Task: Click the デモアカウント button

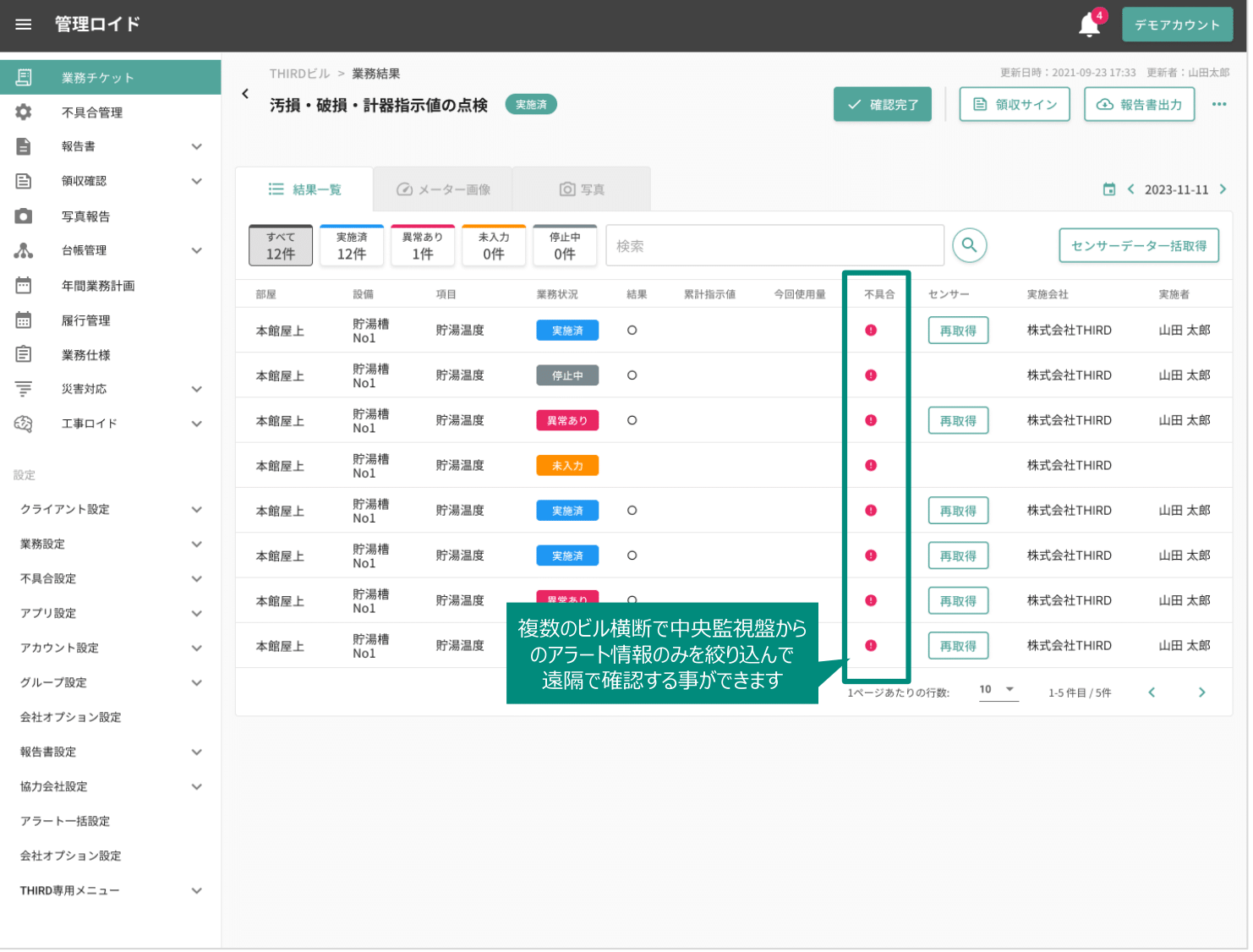Action: (1178, 25)
